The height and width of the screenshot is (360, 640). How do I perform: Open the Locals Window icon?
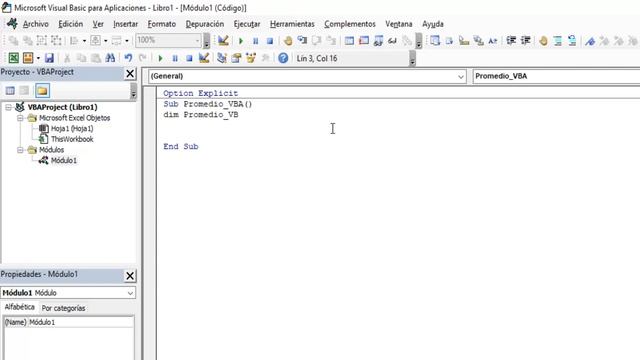point(349,40)
